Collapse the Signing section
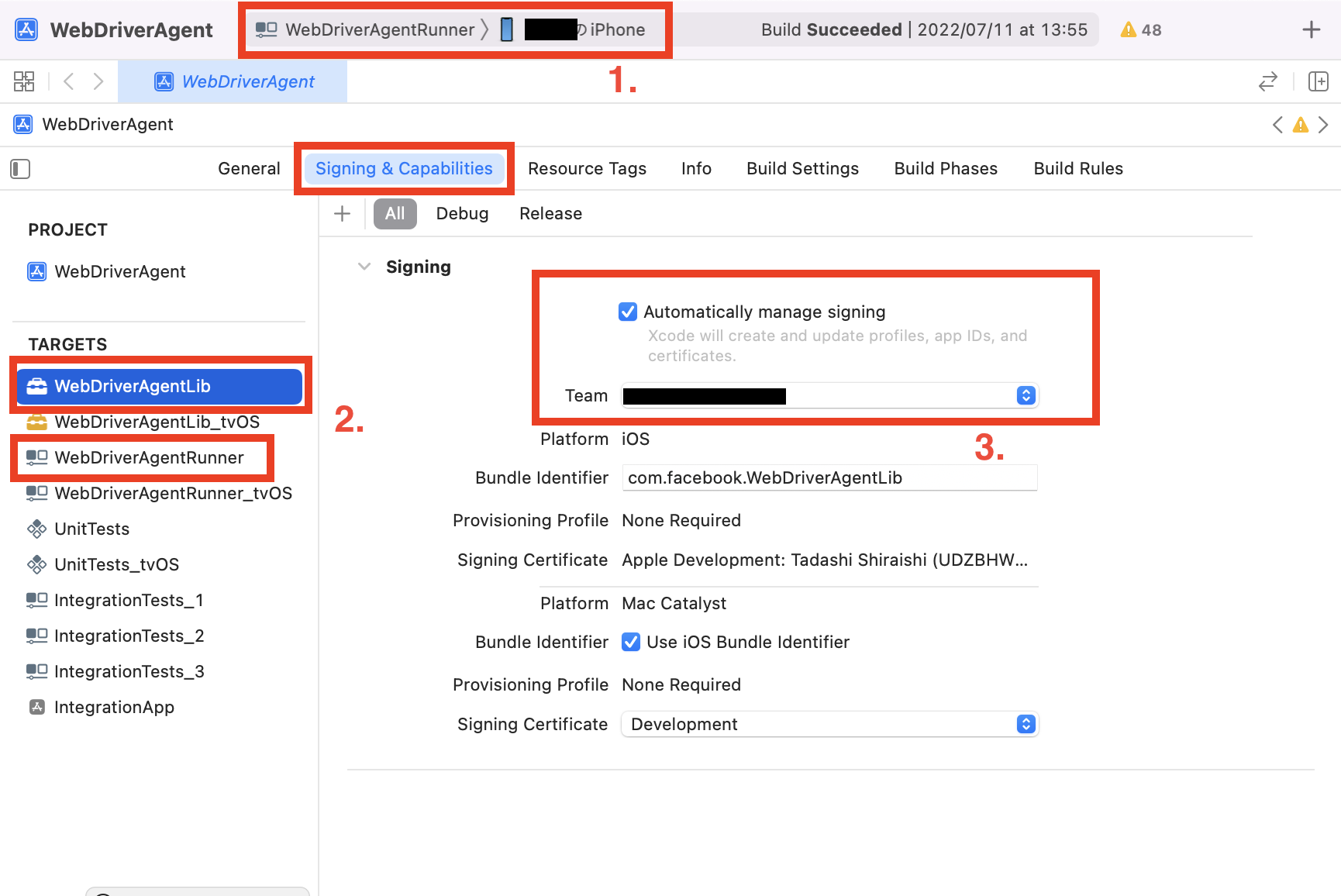The image size is (1341, 896). pyautogui.click(x=364, y=267)
